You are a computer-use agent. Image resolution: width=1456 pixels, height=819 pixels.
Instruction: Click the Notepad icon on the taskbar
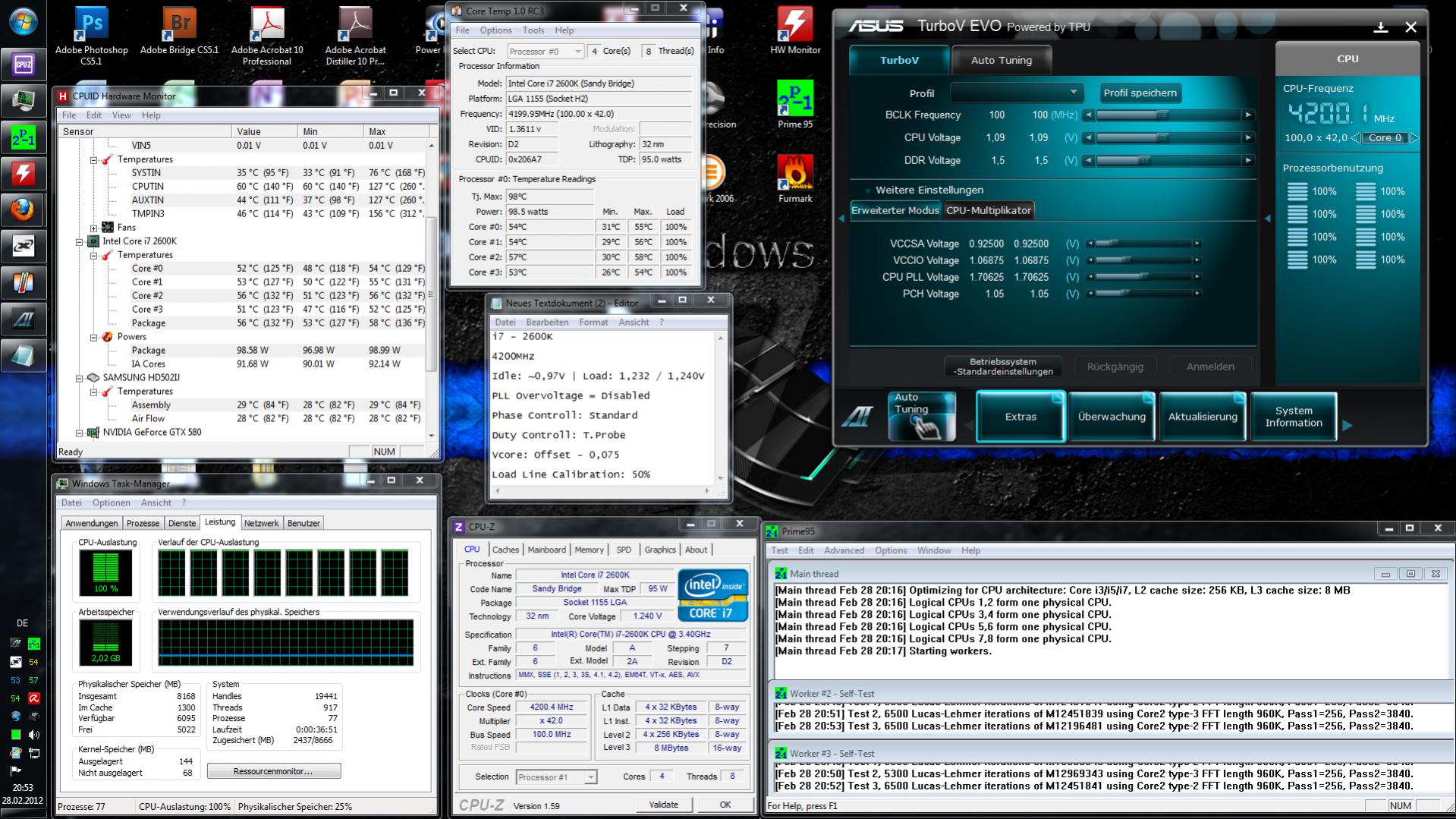(x=23, y=355)
